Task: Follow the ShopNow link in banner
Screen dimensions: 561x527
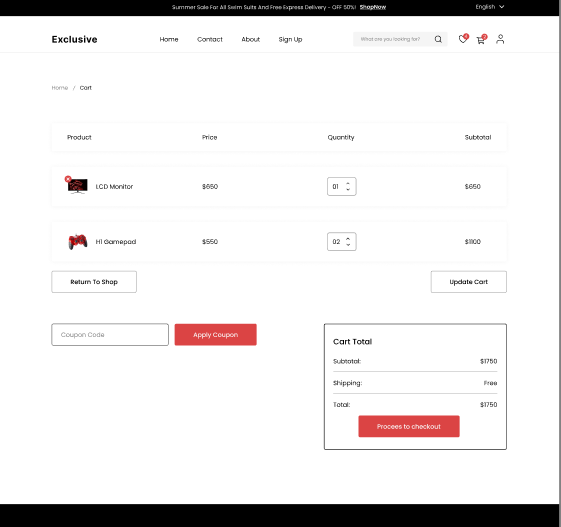Action: click(x=372, y=7)
